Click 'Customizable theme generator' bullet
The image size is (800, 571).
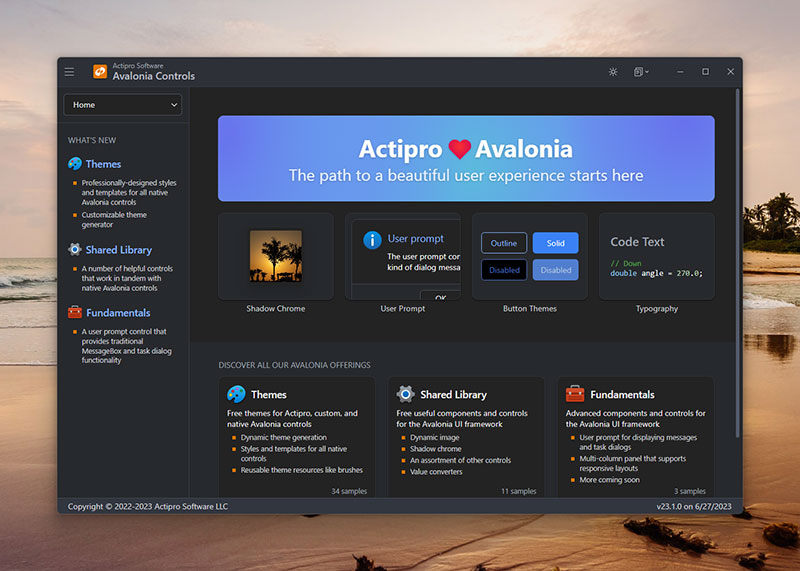pos(114,220)
